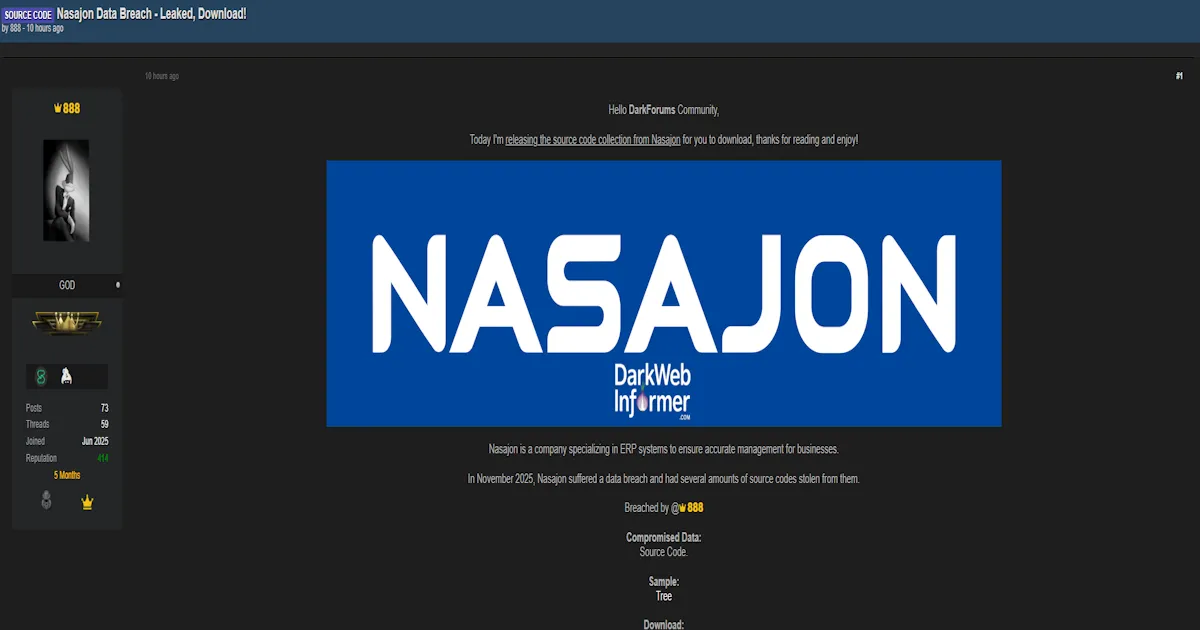This screenshot has height=630, width=1200.
Task: Click the thread title Nasajon Data Breach
Action: pyautogui.click(x=151, y=15)
